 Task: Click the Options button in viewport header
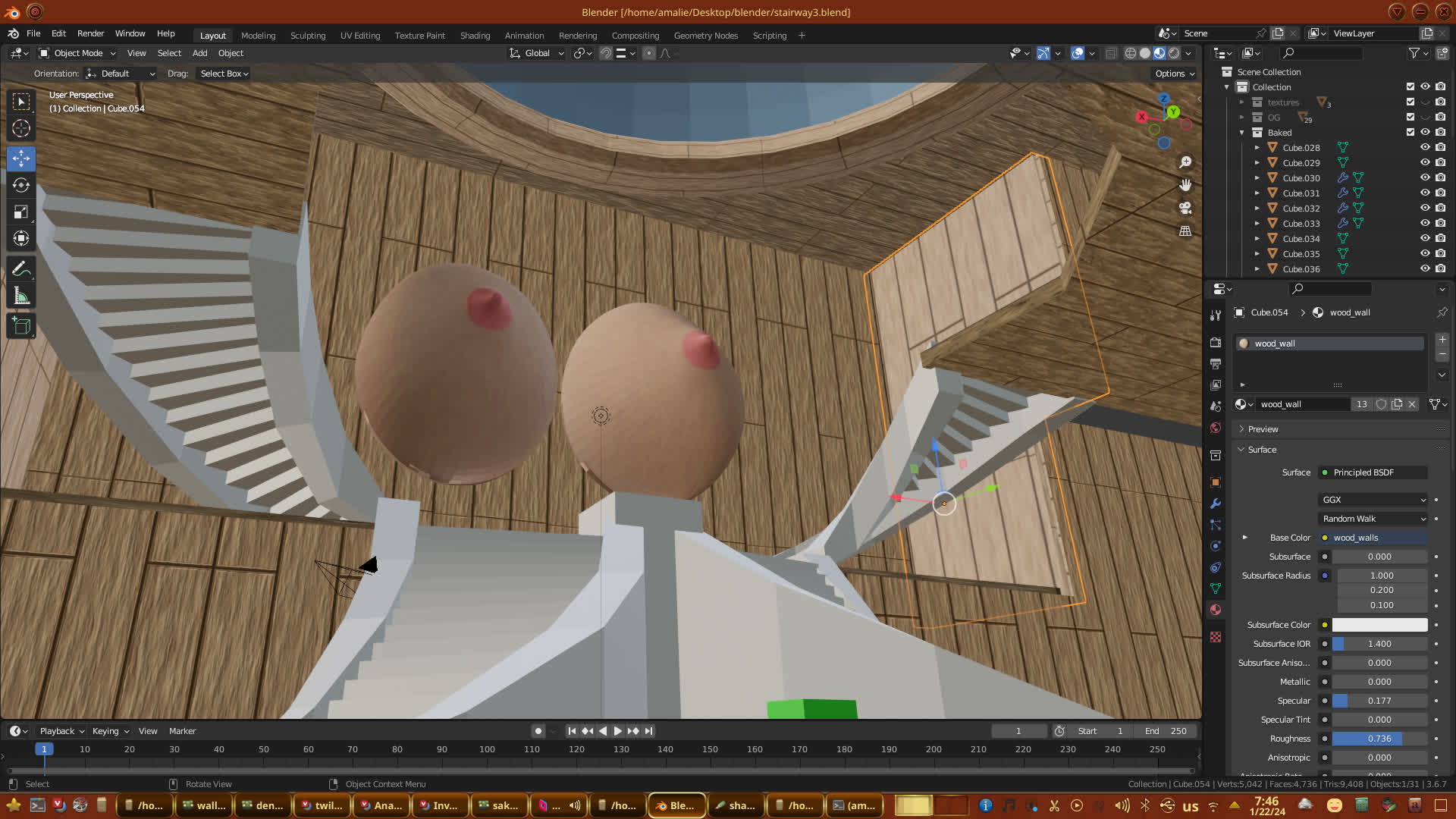tap(1174, 74)
